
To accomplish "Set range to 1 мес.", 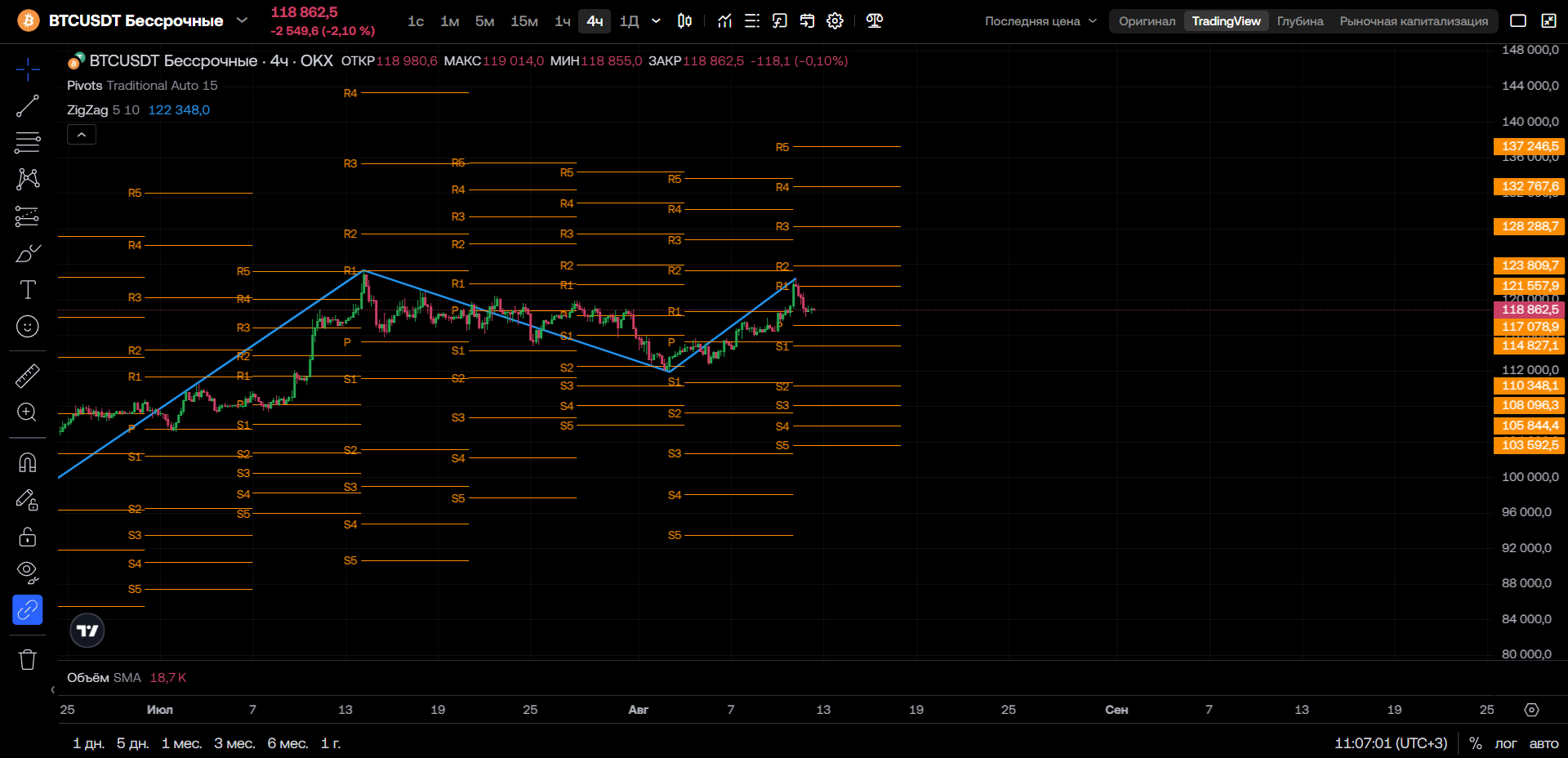I will click(181, 743).
